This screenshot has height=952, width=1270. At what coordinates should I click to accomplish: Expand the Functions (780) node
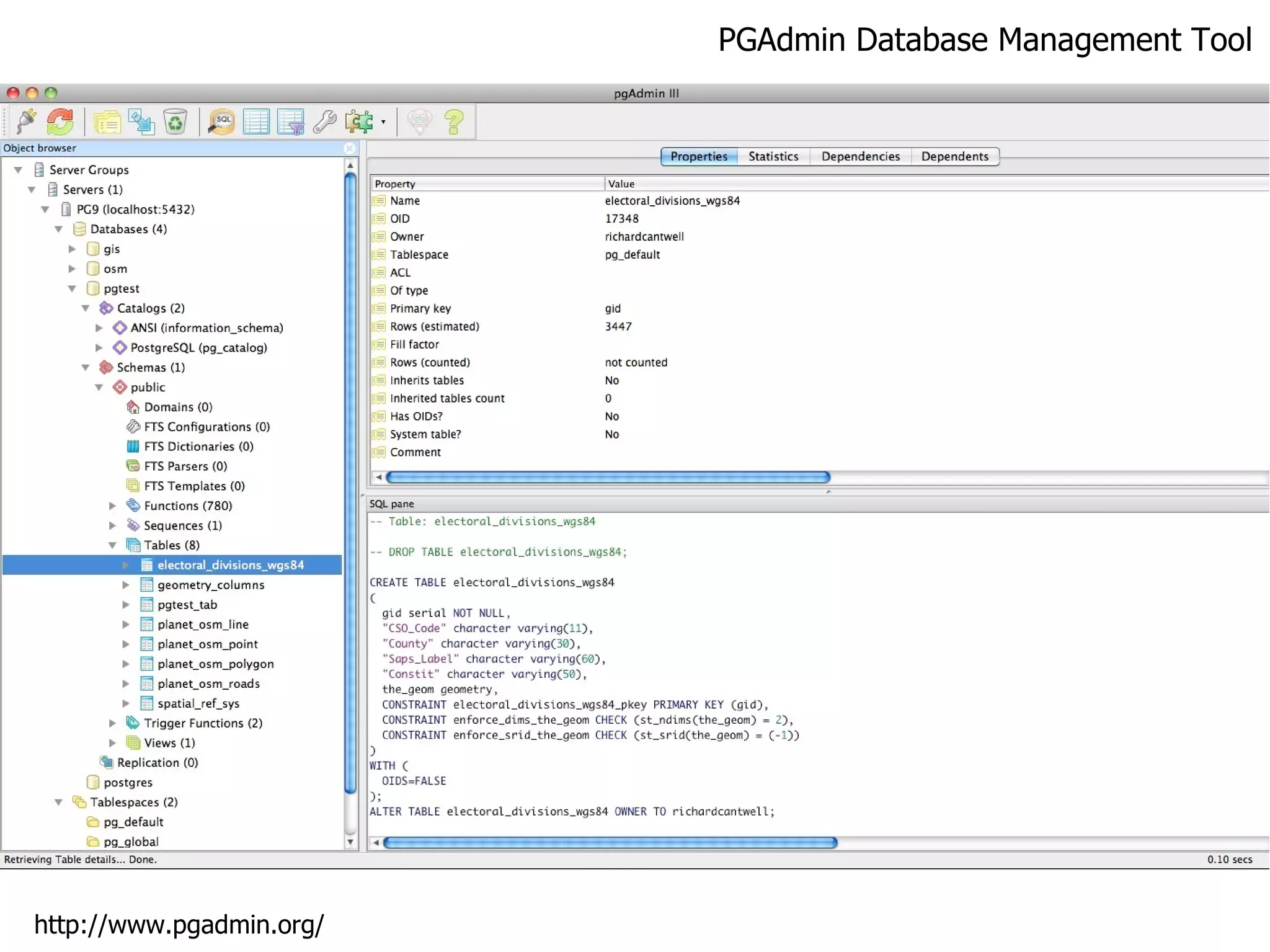tap(113, 506)
